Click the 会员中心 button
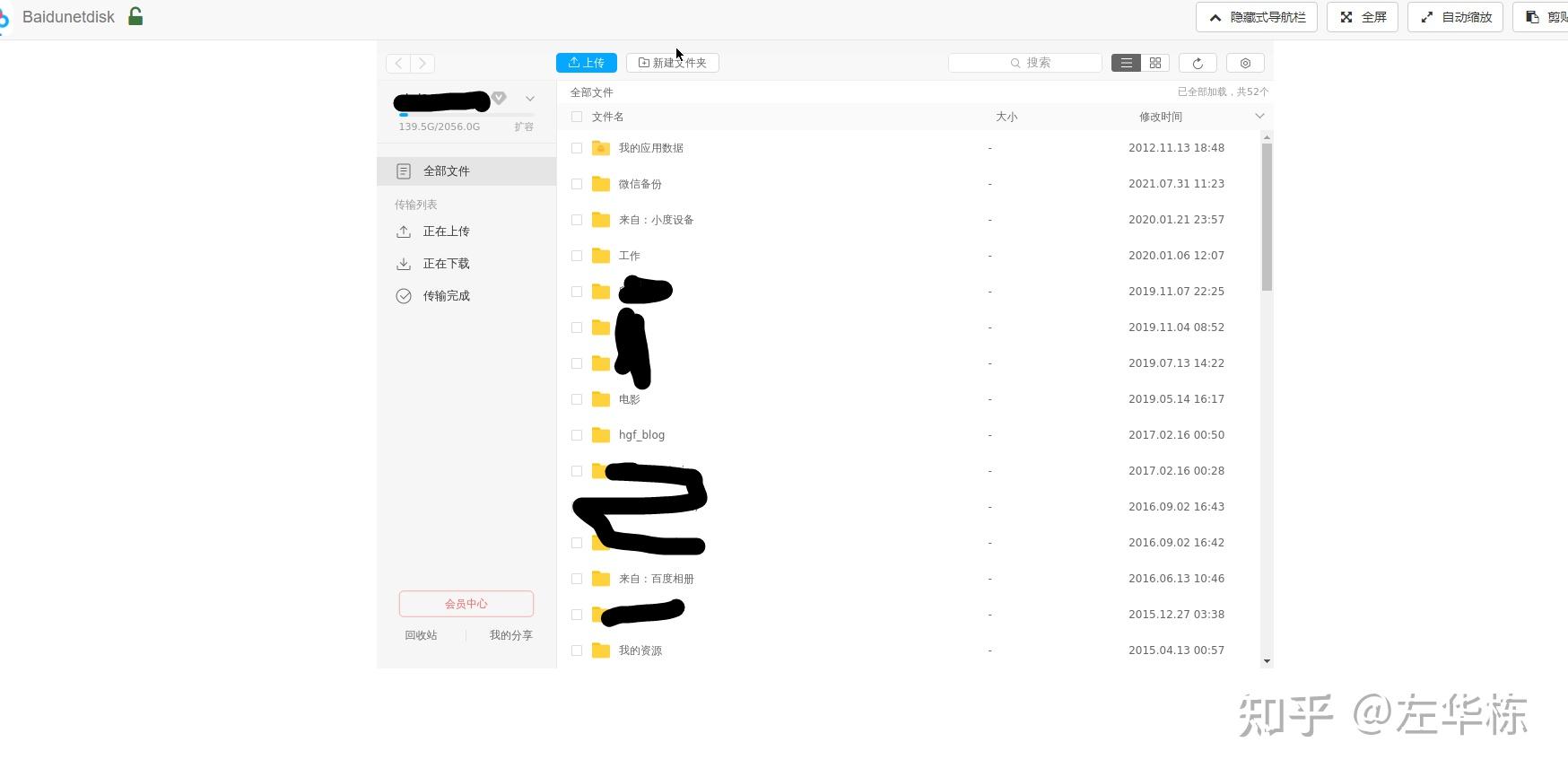Screen dimensions: 1568x777 coord(466,604)
